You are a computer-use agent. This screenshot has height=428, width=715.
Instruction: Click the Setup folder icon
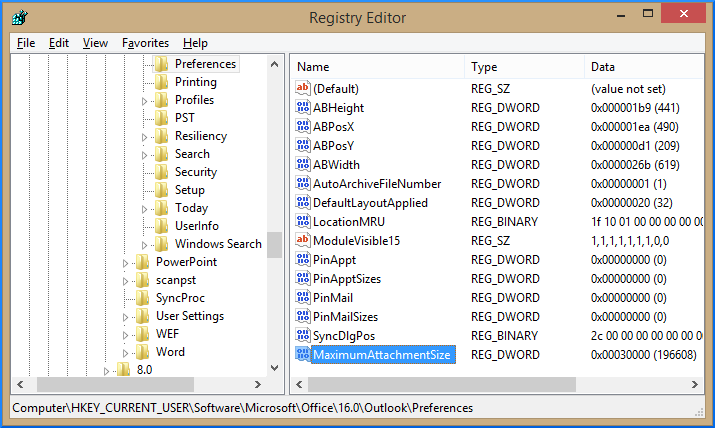[x=161, y=190]
